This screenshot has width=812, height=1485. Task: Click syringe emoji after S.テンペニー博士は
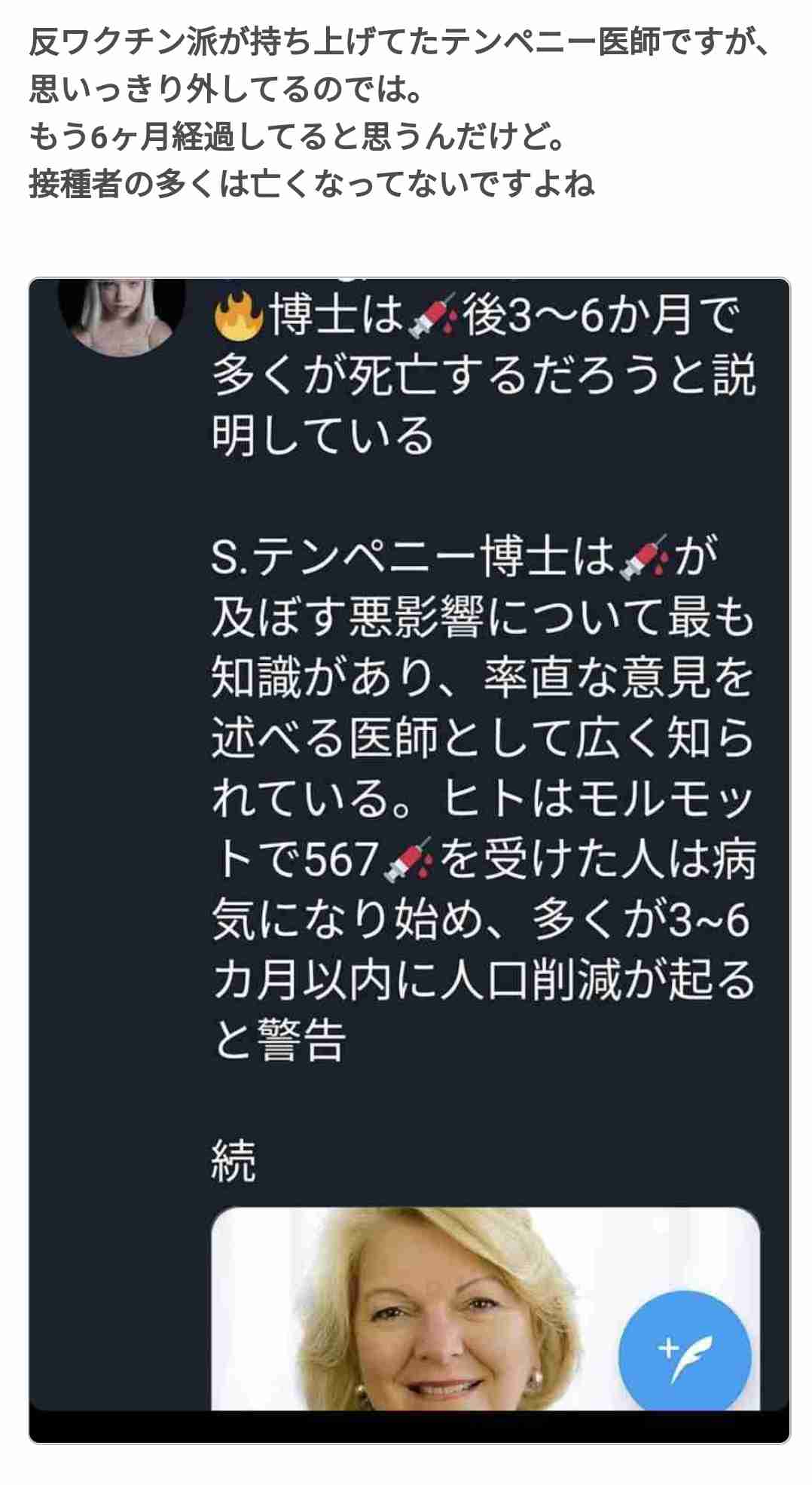643,558
